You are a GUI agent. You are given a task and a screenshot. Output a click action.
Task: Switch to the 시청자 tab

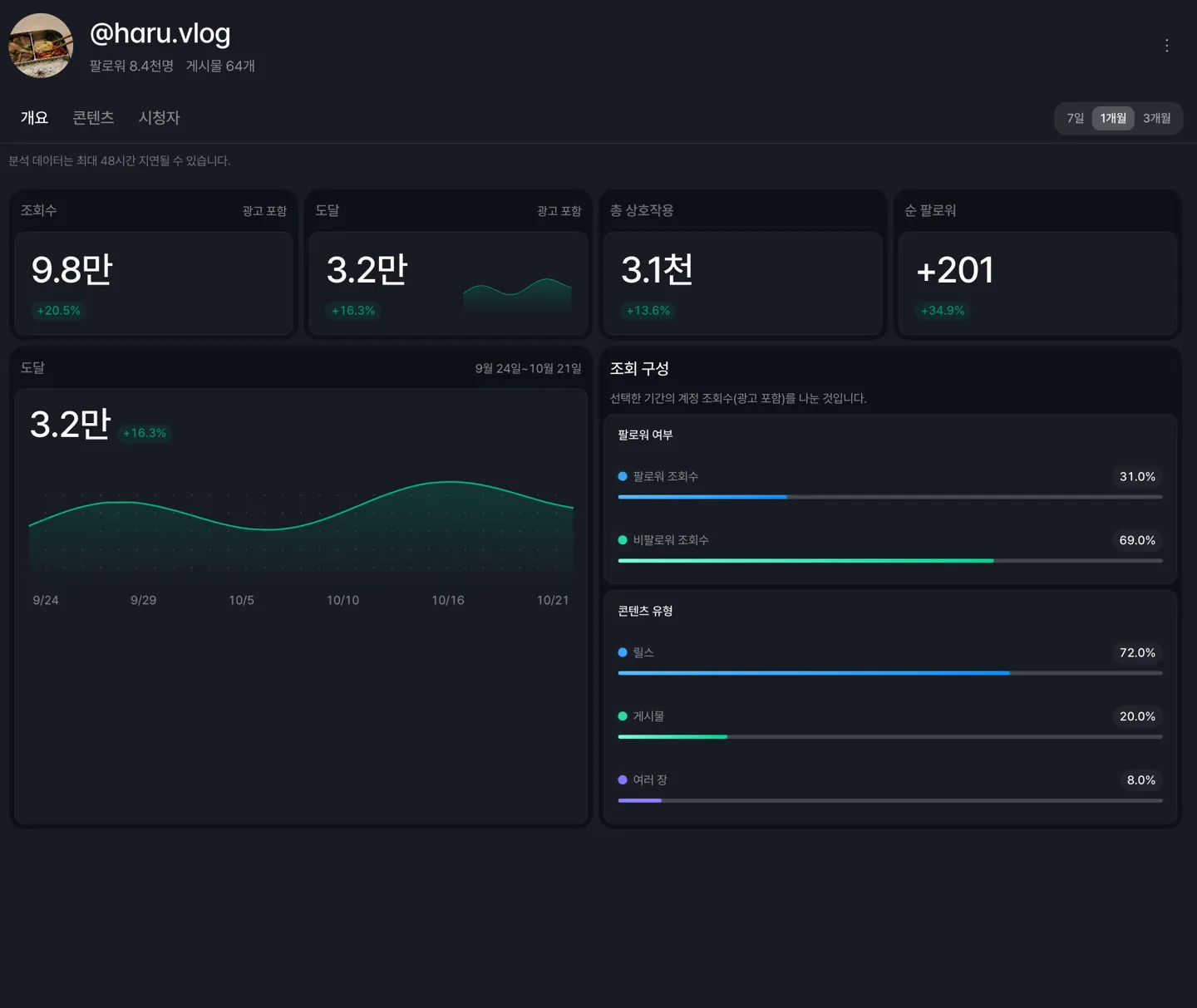(159, 118)
